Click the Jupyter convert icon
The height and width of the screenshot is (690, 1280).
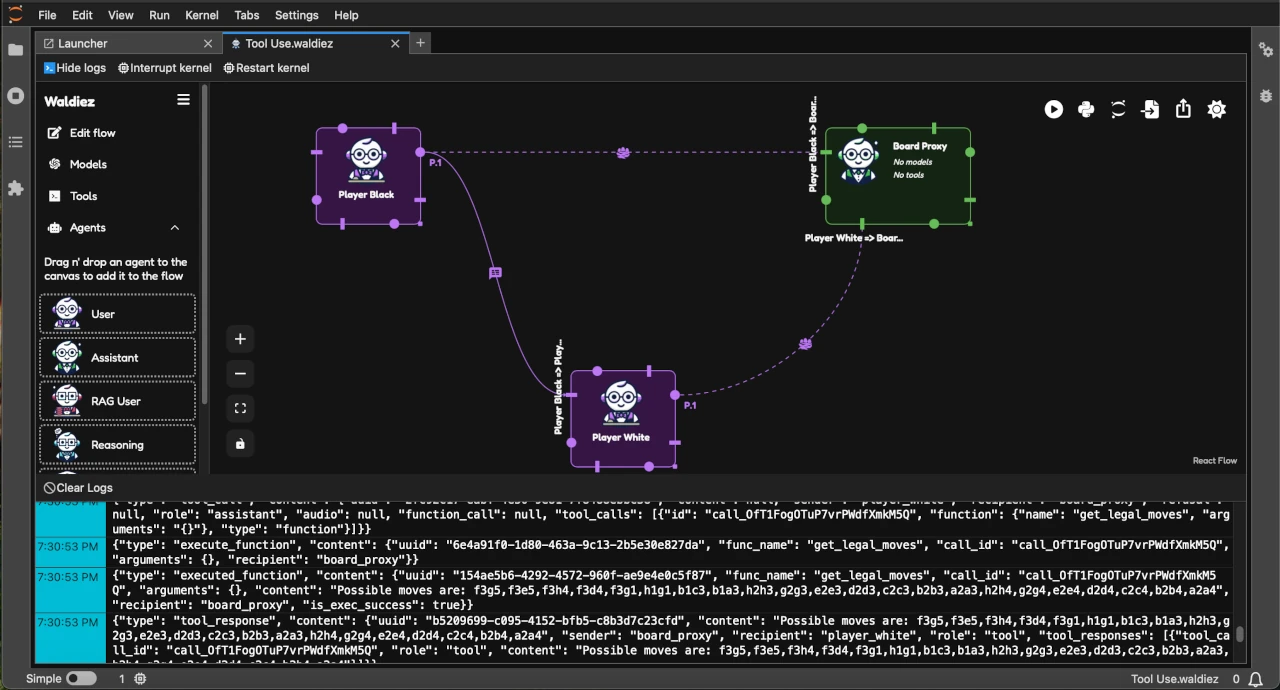point(1118,110)
